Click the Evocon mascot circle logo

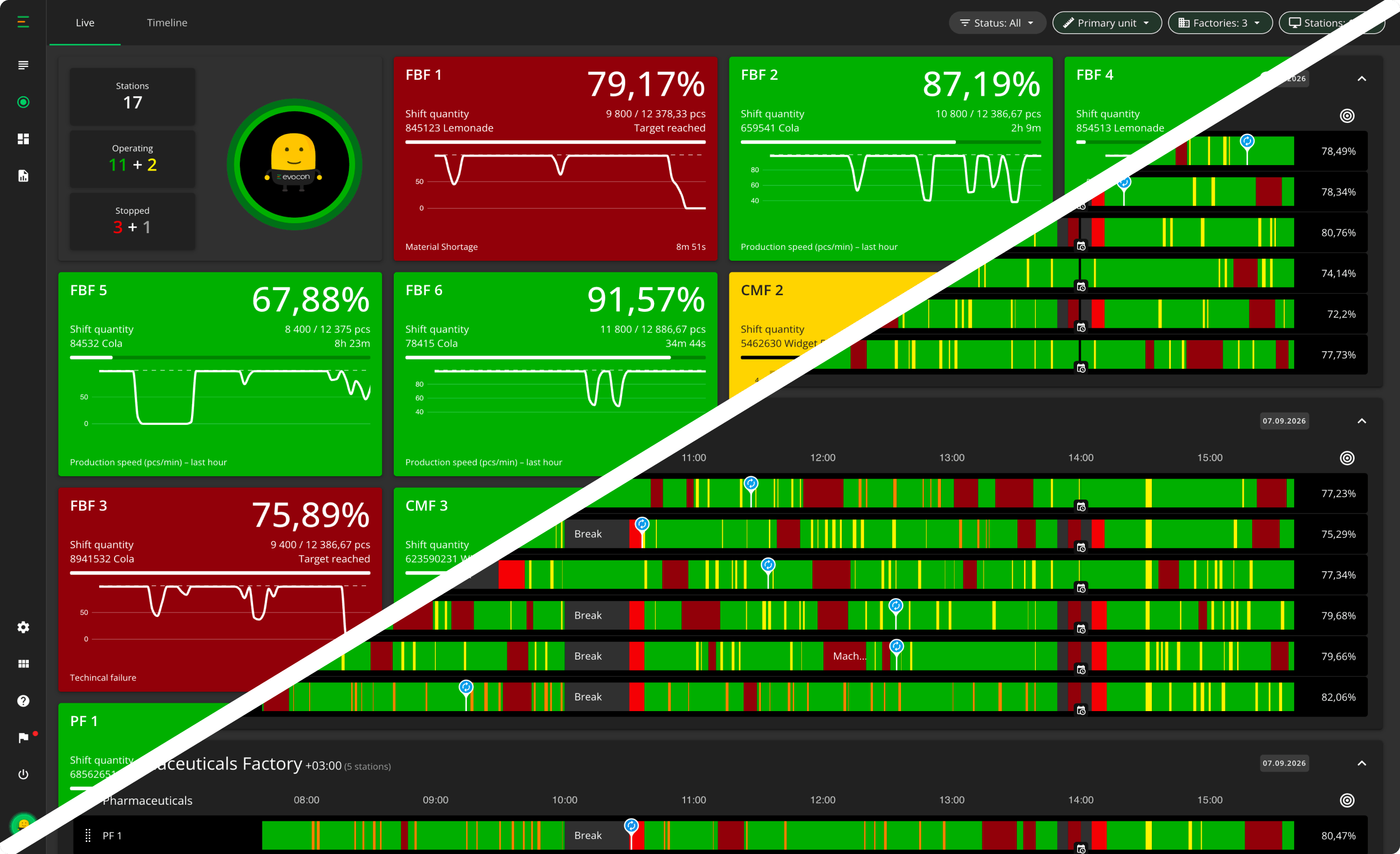tap(294, 164)
